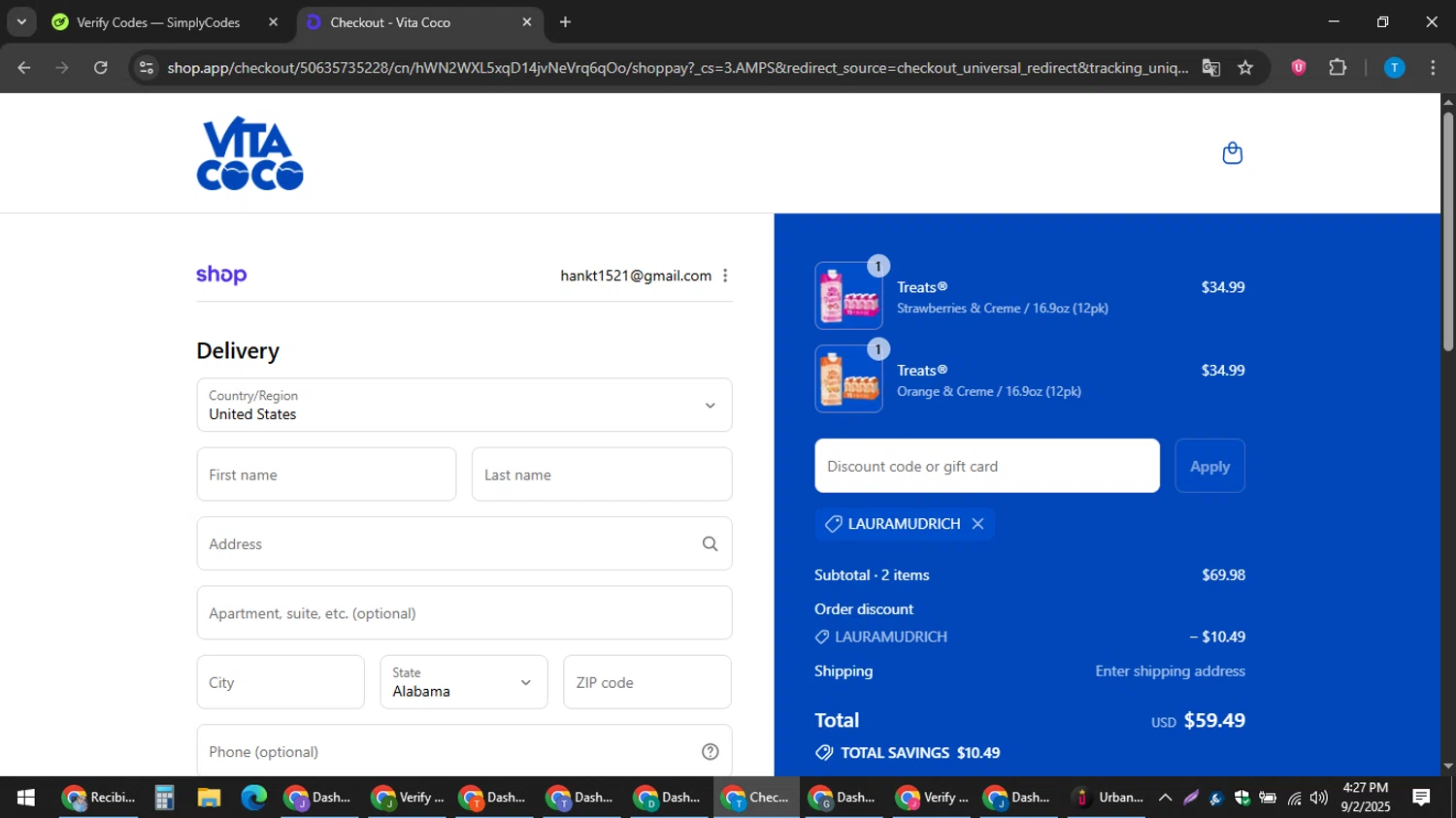Show hidden system tray icons
1456x818 pixels.
tap(1165, 798)
